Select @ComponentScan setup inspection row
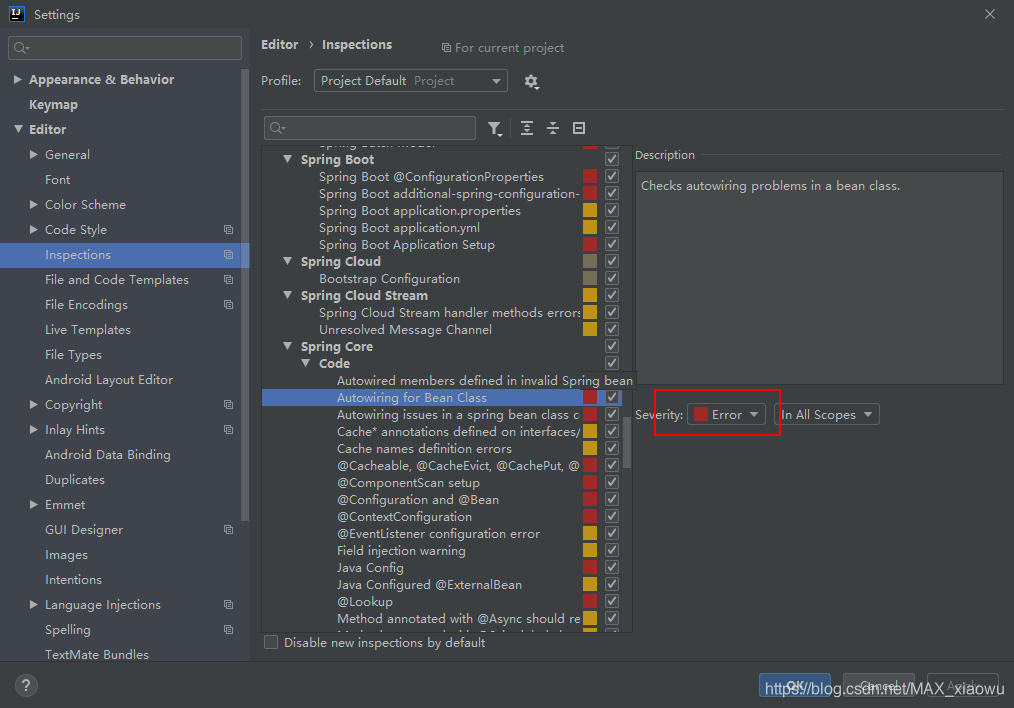The width and height of the screenshot is (1014, 708). (x=408, y=482)
